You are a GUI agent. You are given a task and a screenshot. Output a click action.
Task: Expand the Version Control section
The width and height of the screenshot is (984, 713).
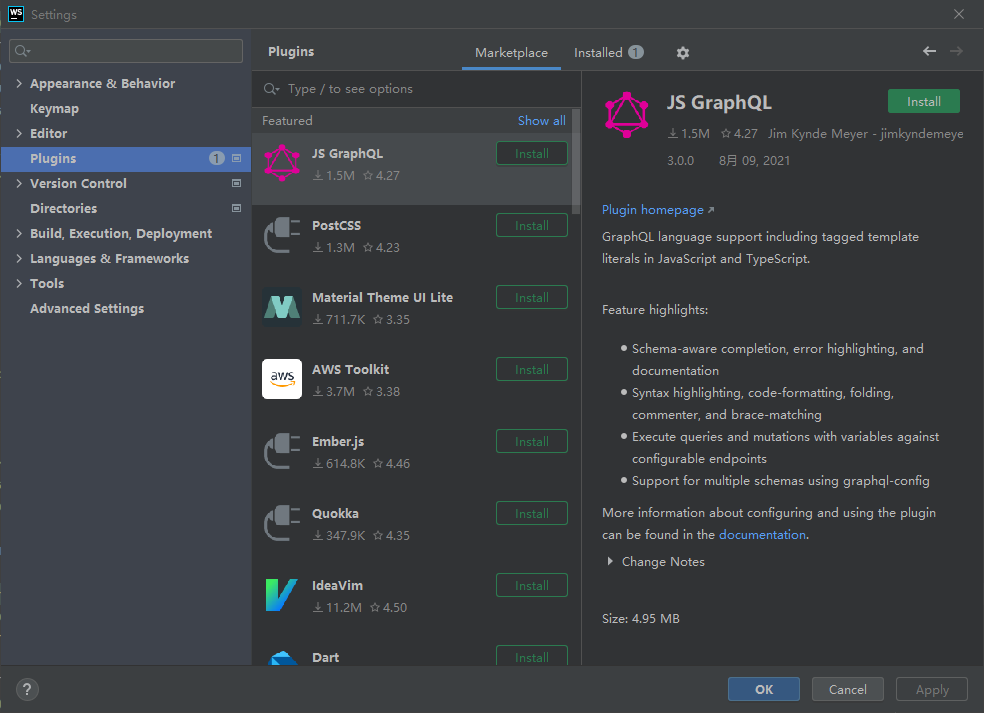[19, 183]
